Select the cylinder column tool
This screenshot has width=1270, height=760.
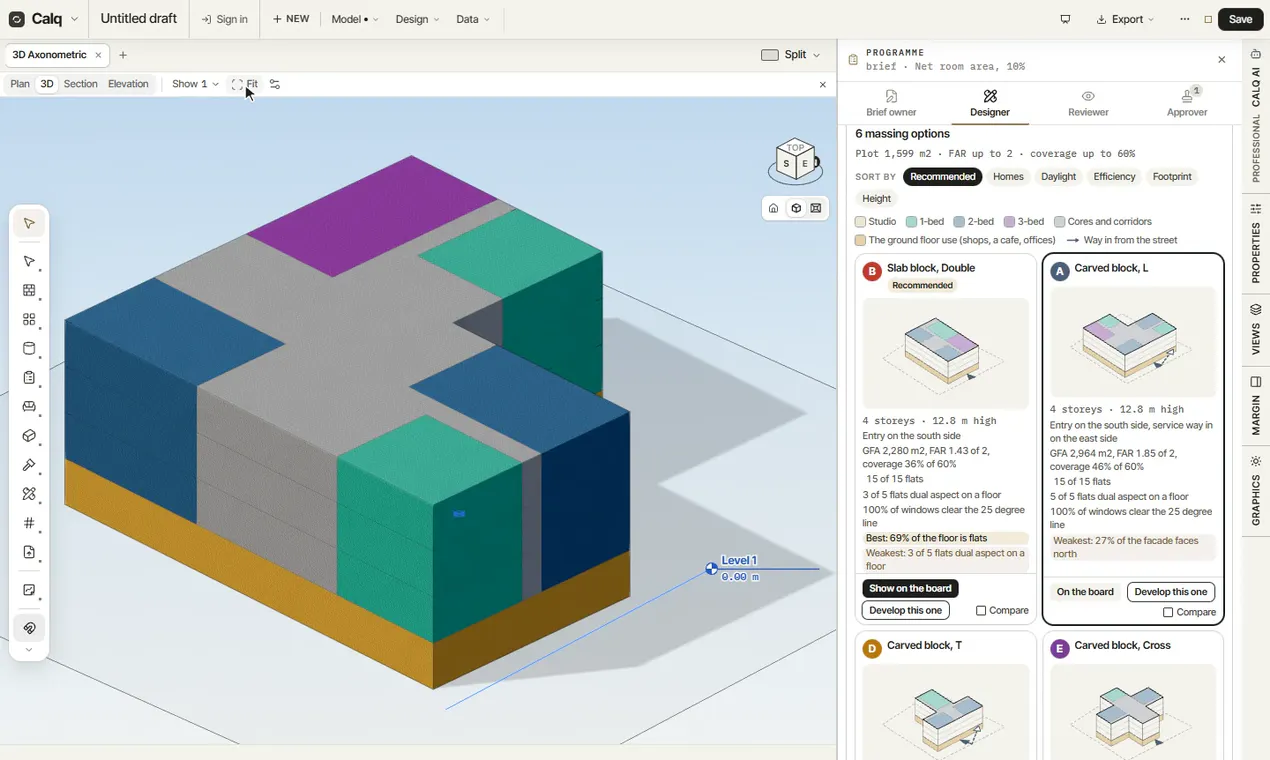click(x=29, y=349)
